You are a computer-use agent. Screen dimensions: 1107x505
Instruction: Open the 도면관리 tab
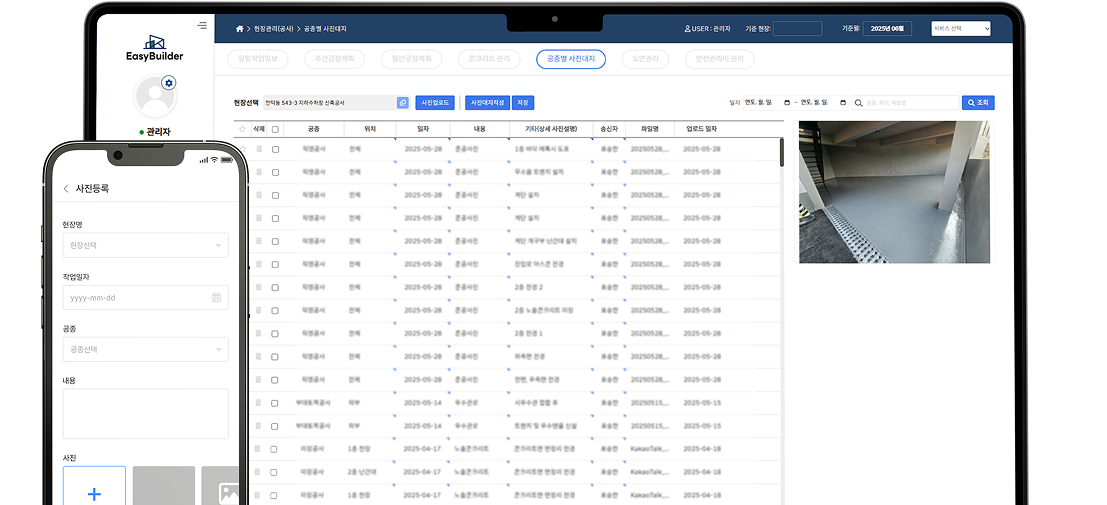[x=645, y=59]
